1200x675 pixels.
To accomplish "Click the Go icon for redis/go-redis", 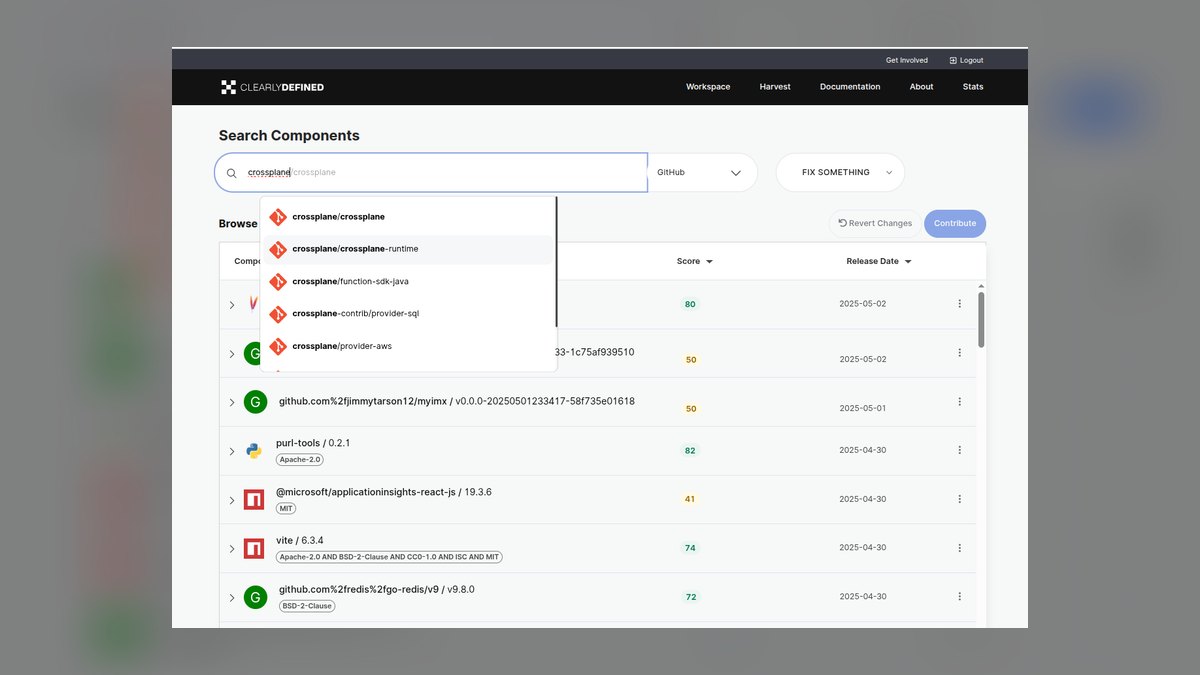I will [255, 597].
